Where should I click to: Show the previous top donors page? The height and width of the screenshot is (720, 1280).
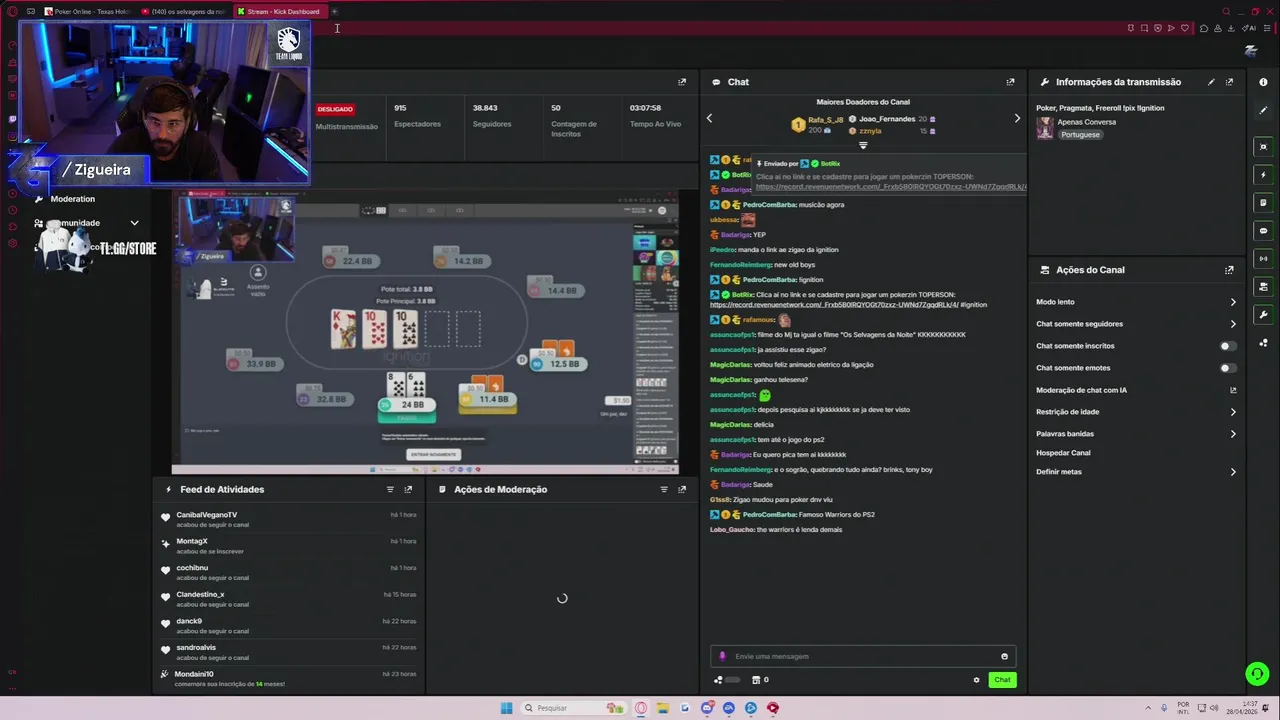click(709, 118)
